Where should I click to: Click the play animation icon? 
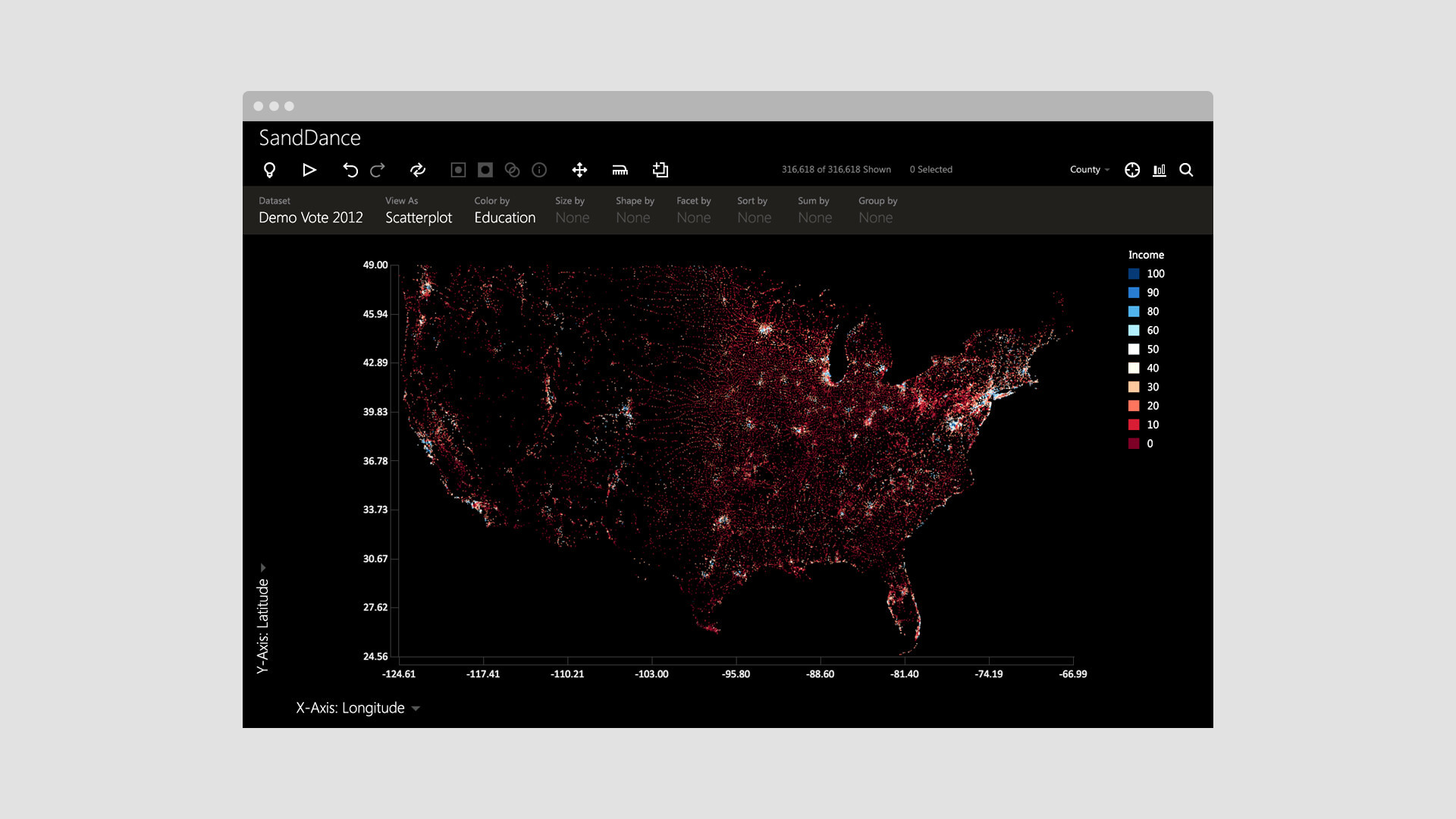pyautogui.click(x=309, y=170)
